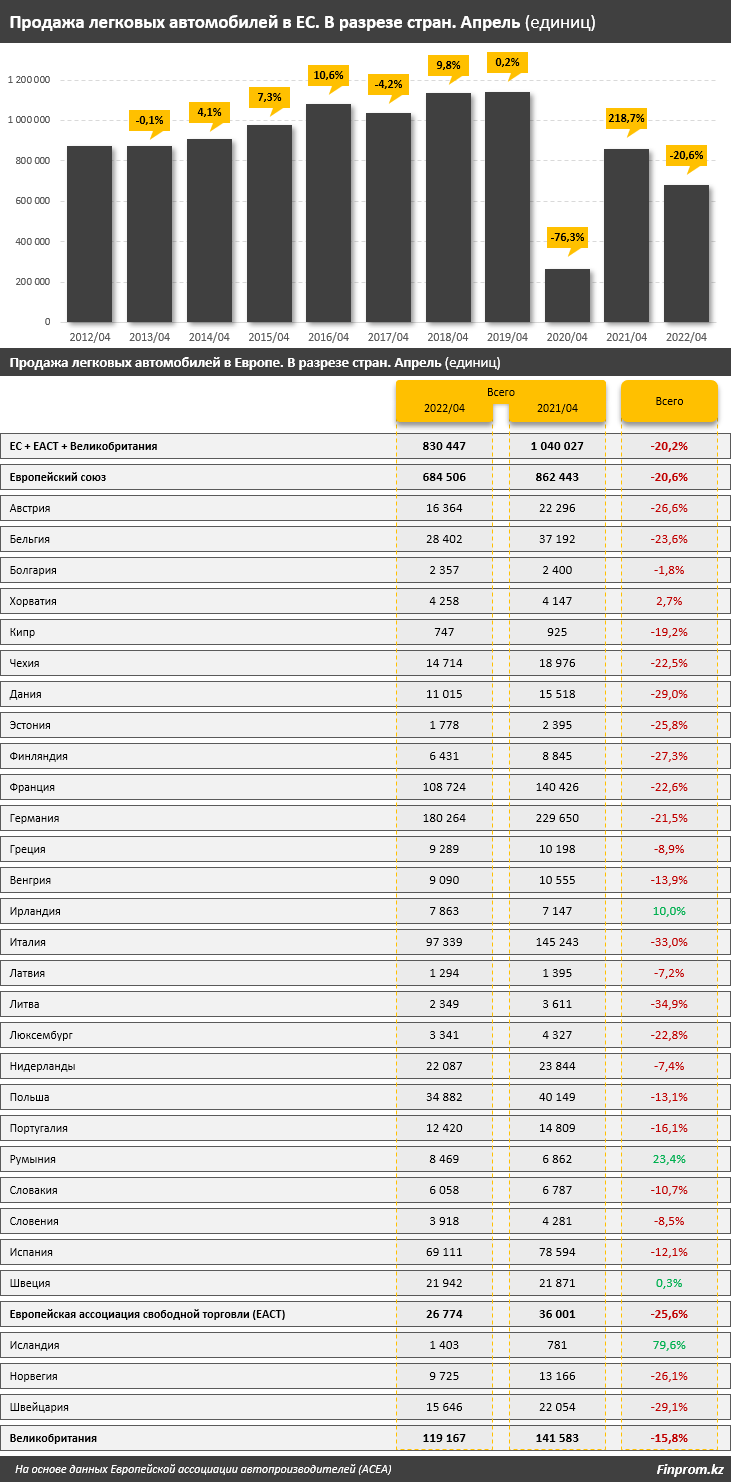
Task: Click the 2019/04 axis label
Action: click(507, 337)
